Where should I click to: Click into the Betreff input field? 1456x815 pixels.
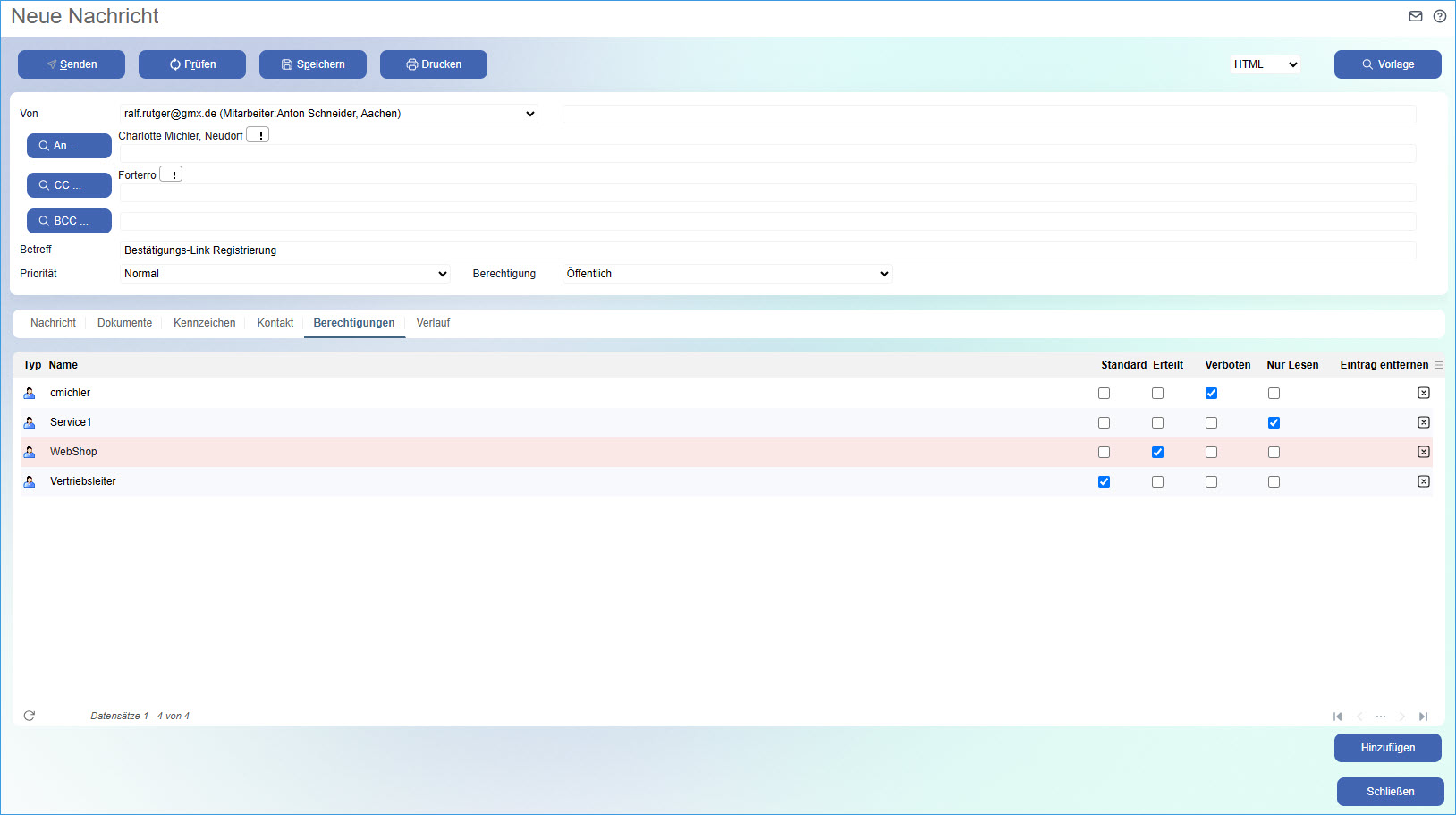767,250
